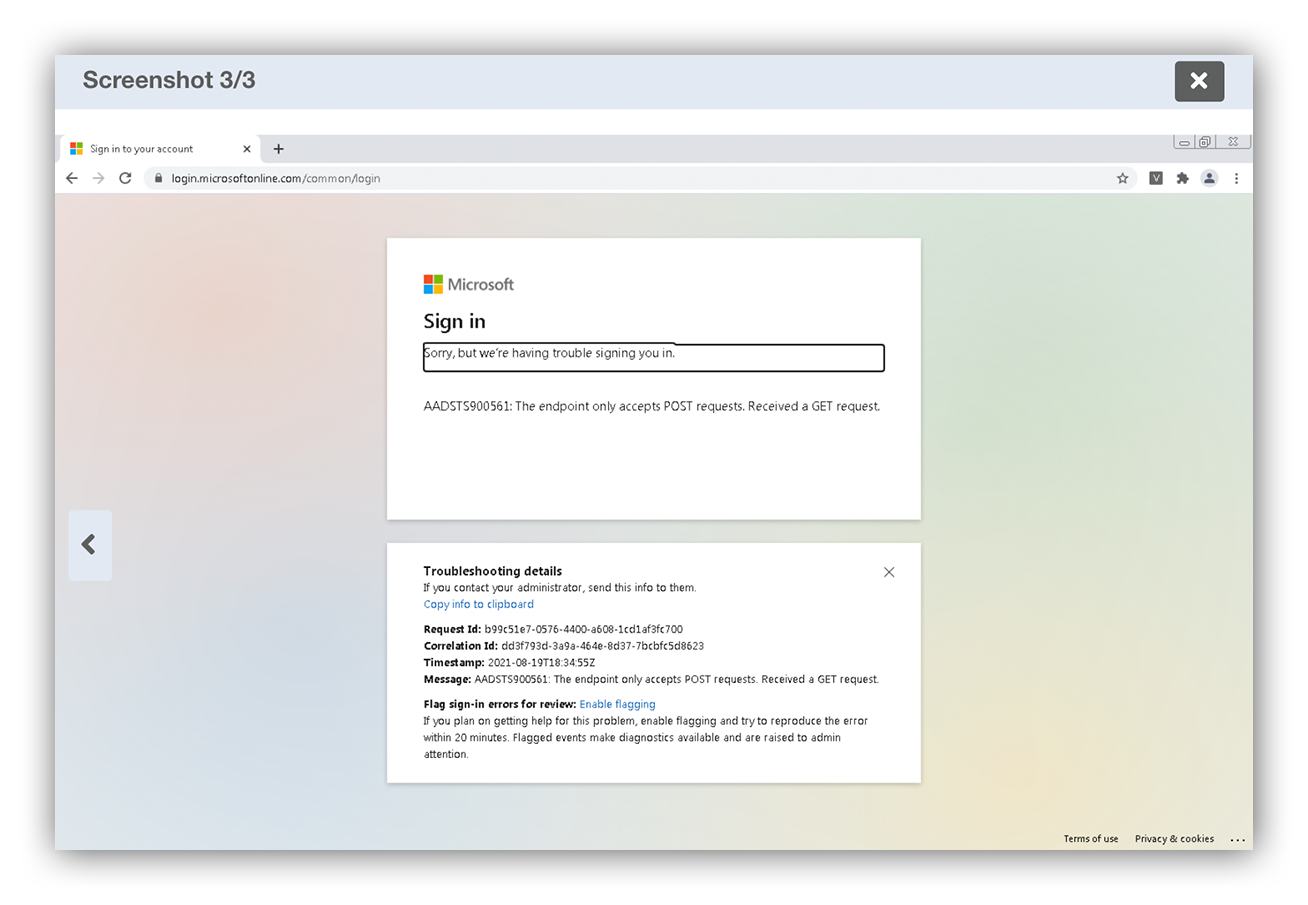Click the browser back arrow

pyautogui.click(x=72, y=178)
